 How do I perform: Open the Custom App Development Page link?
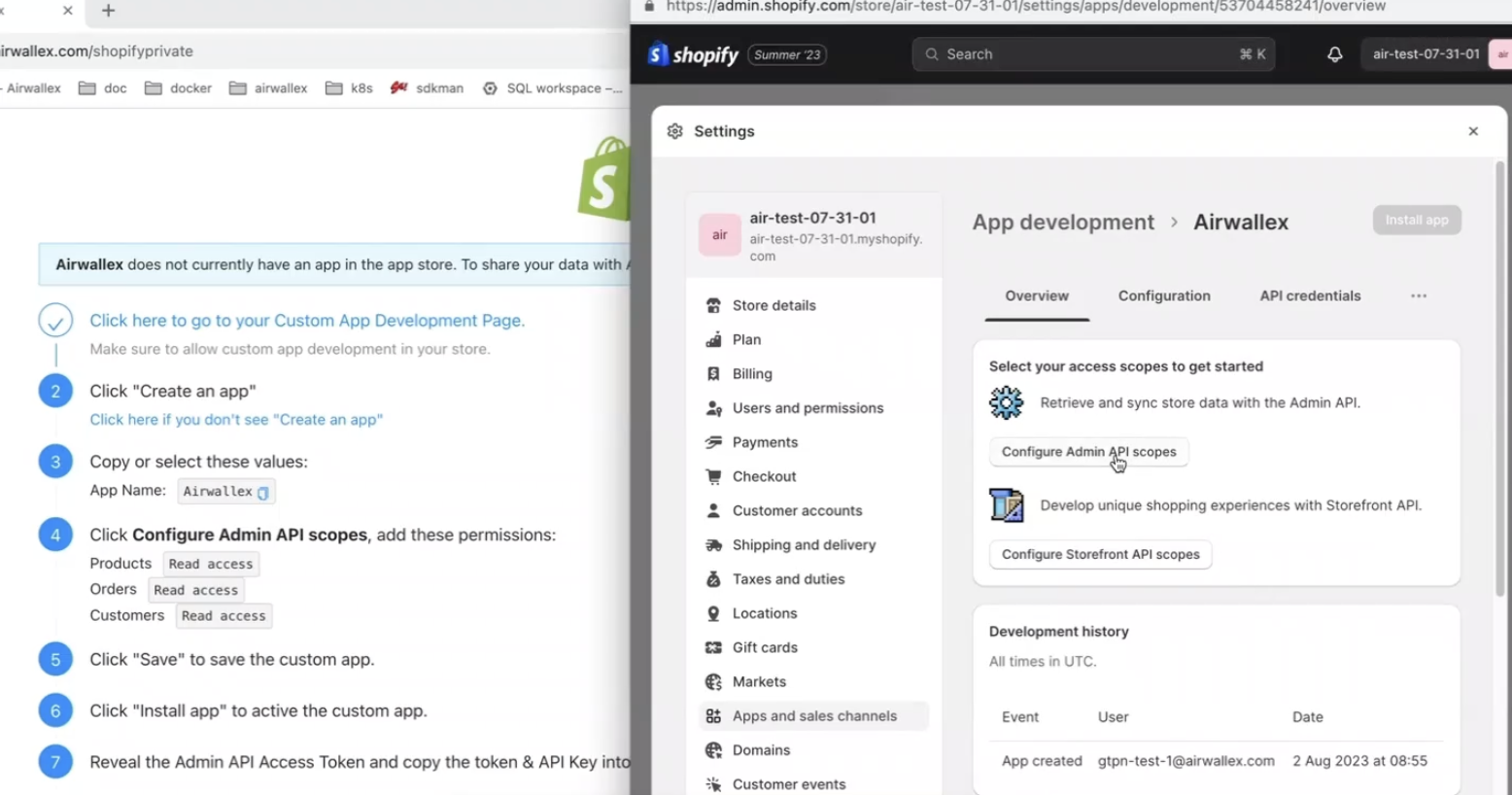pos(307,321)
